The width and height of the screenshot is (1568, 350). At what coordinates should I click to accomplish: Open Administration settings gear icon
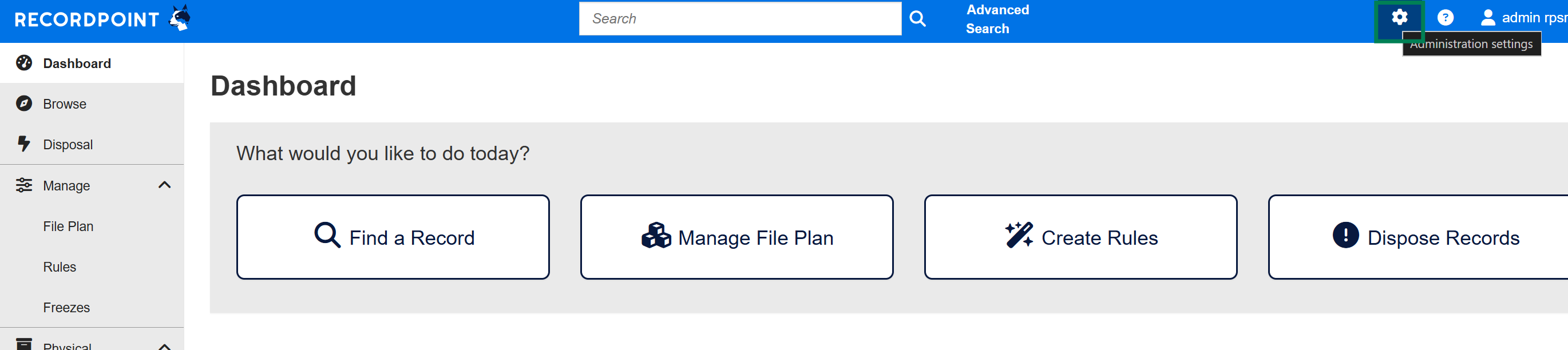pyautogui.click(x=1399, y=18)
